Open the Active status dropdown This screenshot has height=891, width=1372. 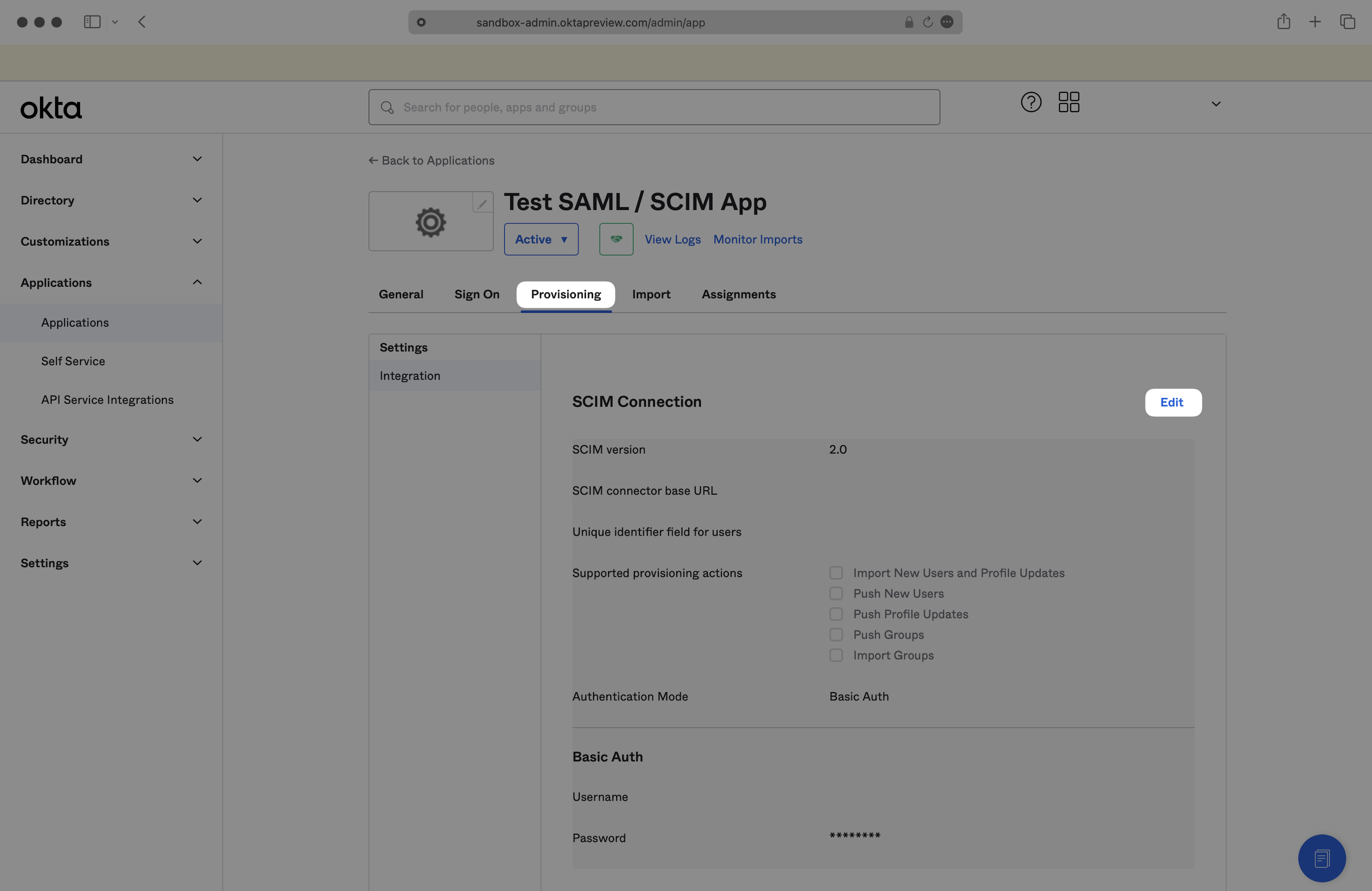(541, 239)
